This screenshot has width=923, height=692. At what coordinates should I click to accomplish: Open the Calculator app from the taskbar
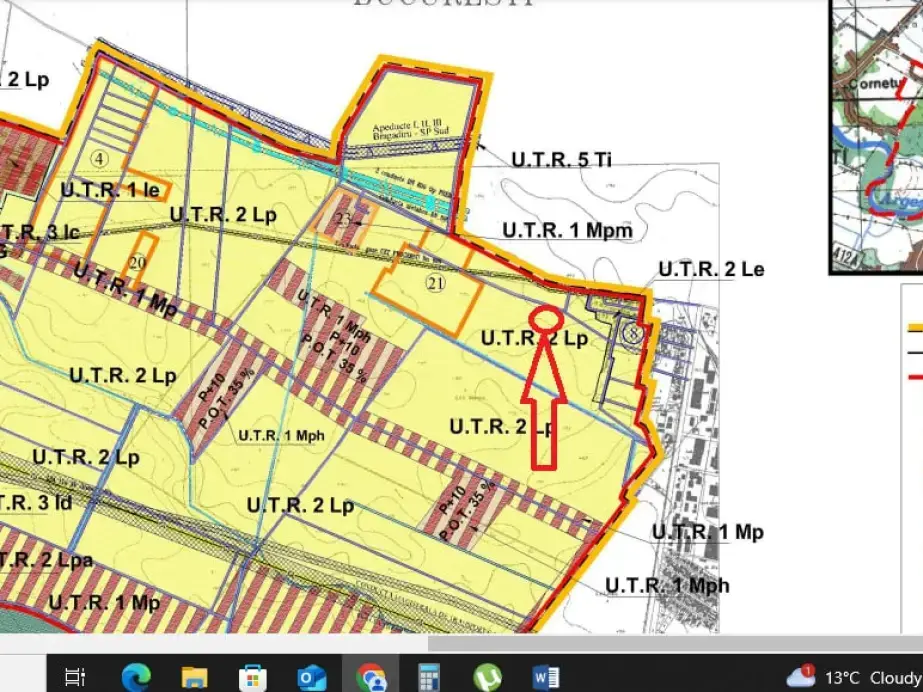click(430, 678)
